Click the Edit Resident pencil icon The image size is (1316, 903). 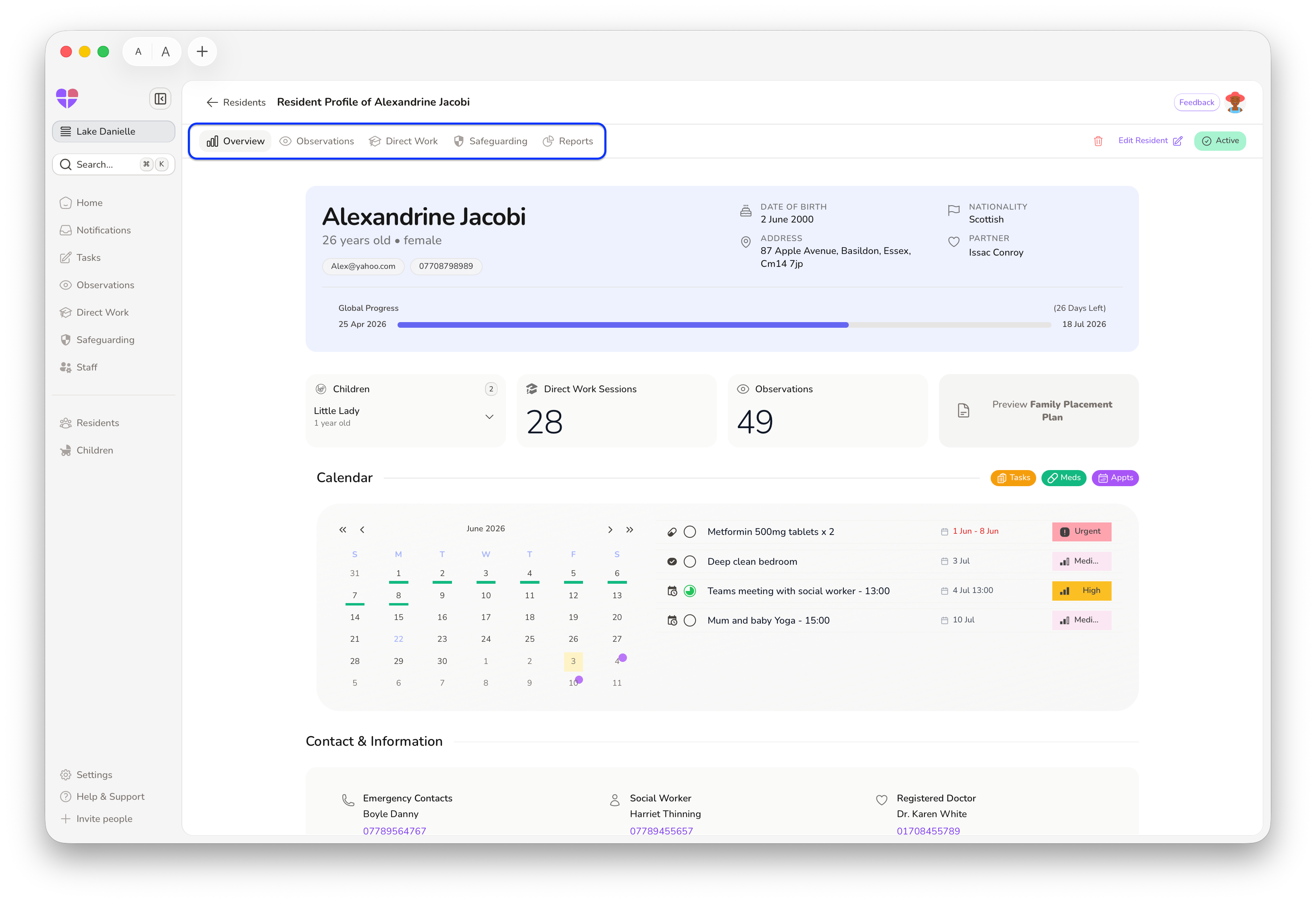[x=1177, y=141]
